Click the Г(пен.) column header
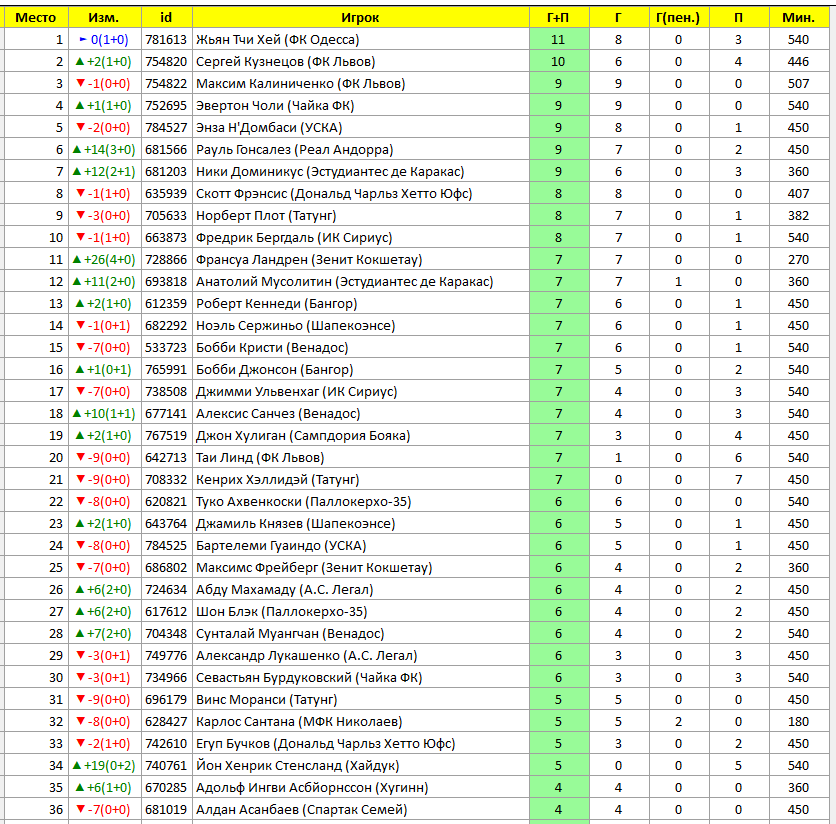The width and height of the screenshot is (836, 824). (678, 18)
